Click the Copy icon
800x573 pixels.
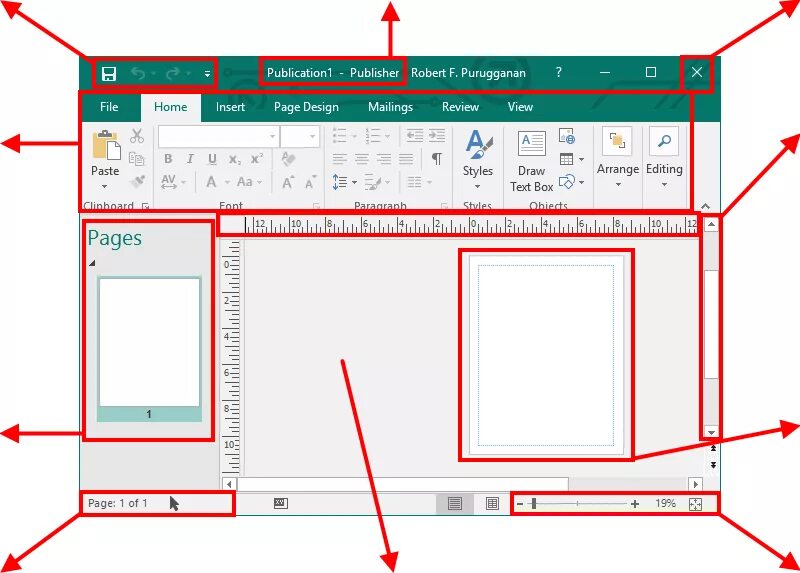click(x=137, y=159)
